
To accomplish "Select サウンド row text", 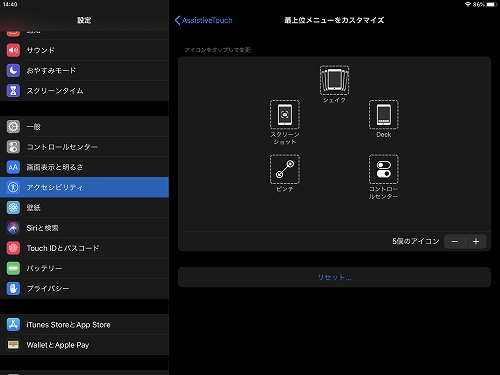I will coord(41,50).
